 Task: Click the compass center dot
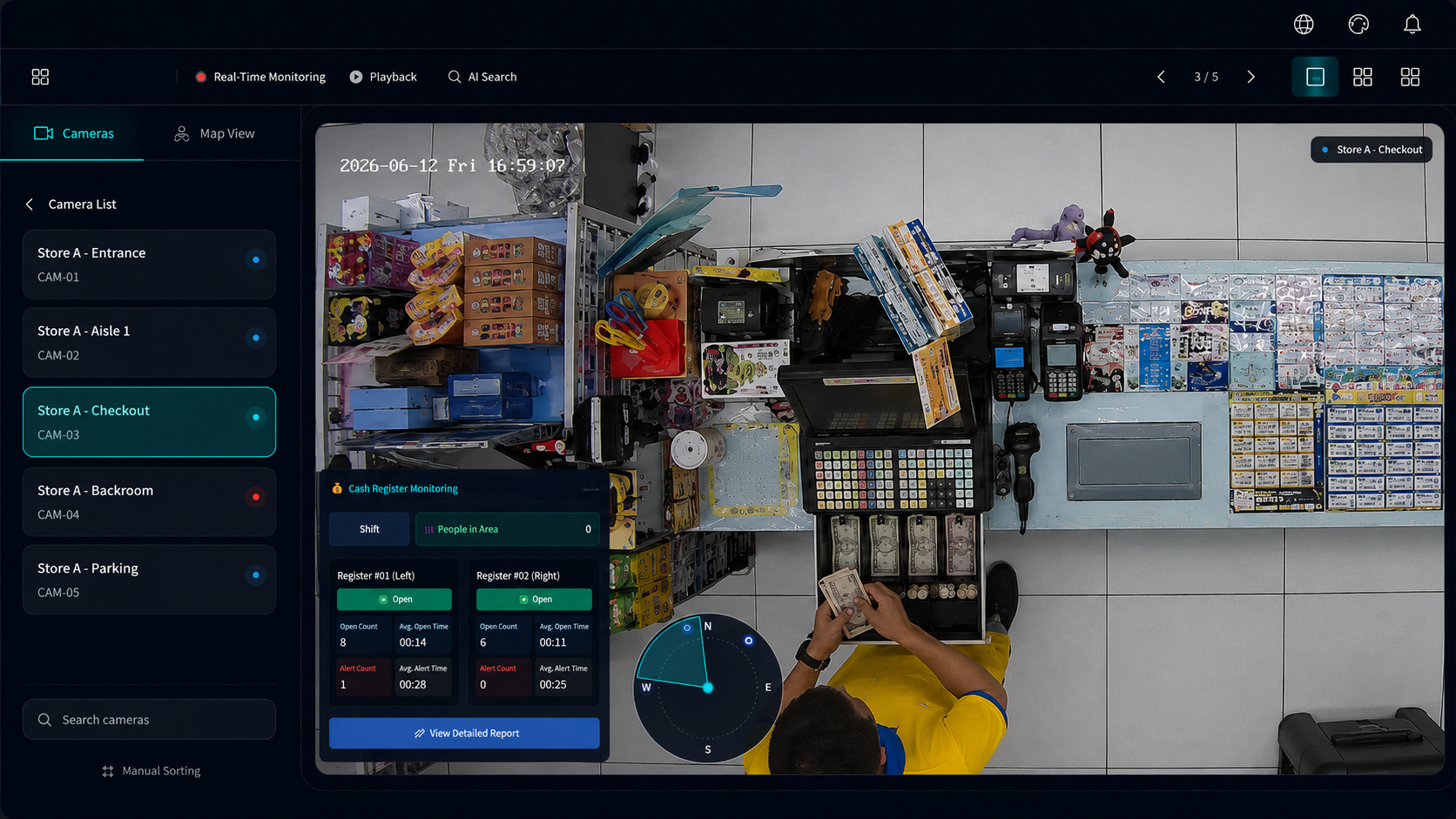click(708, 688)
